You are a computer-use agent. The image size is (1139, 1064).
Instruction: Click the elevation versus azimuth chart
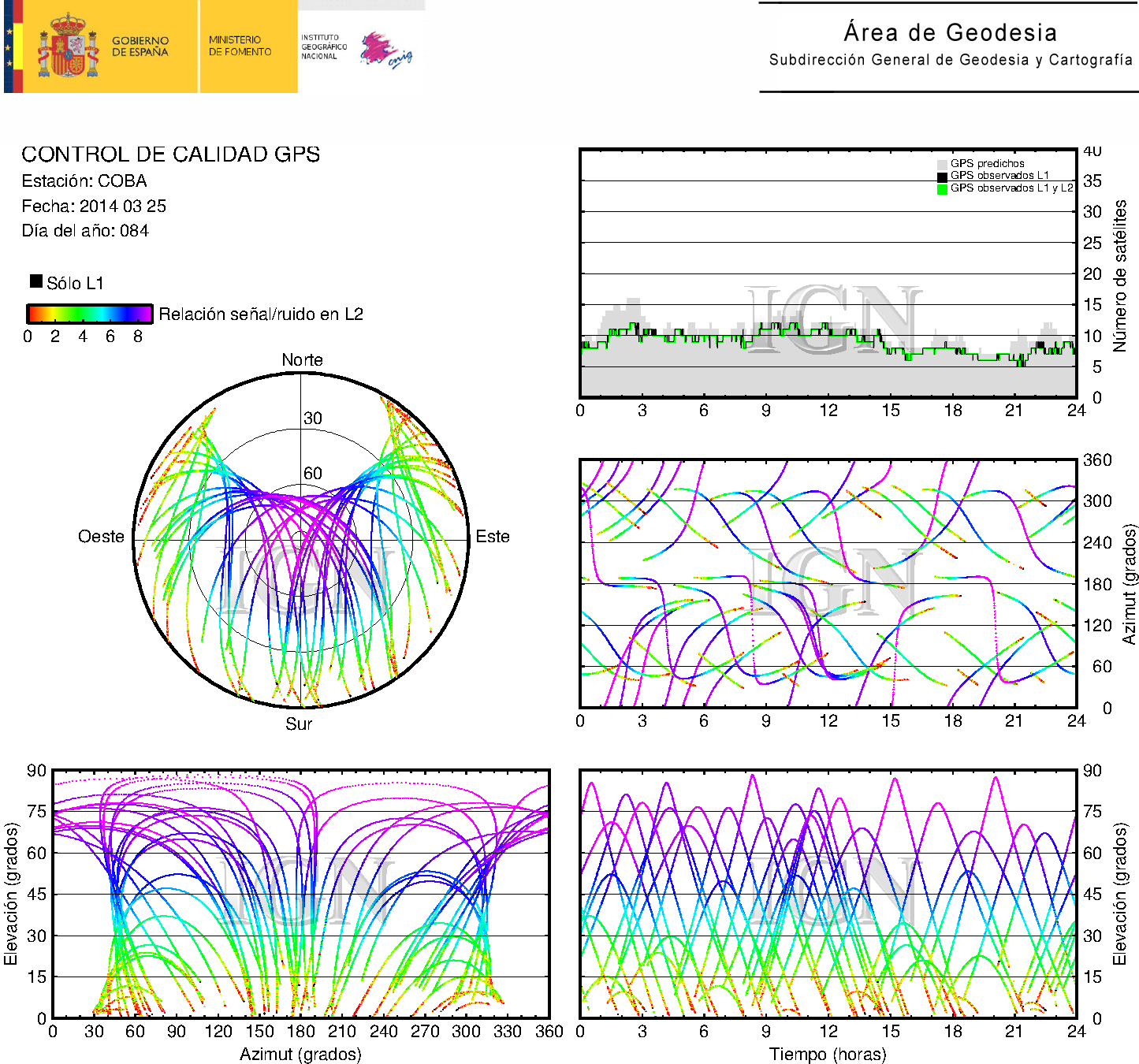pyautogui.click(x=300, y=894)
